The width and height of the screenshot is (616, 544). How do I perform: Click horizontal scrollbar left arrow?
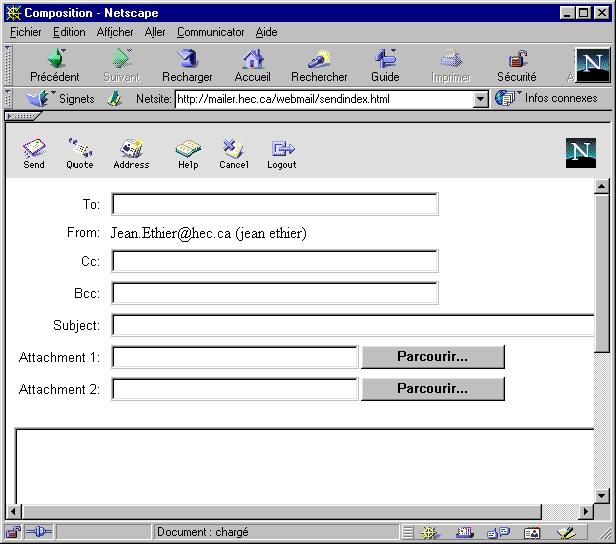(x=13, y=511)
